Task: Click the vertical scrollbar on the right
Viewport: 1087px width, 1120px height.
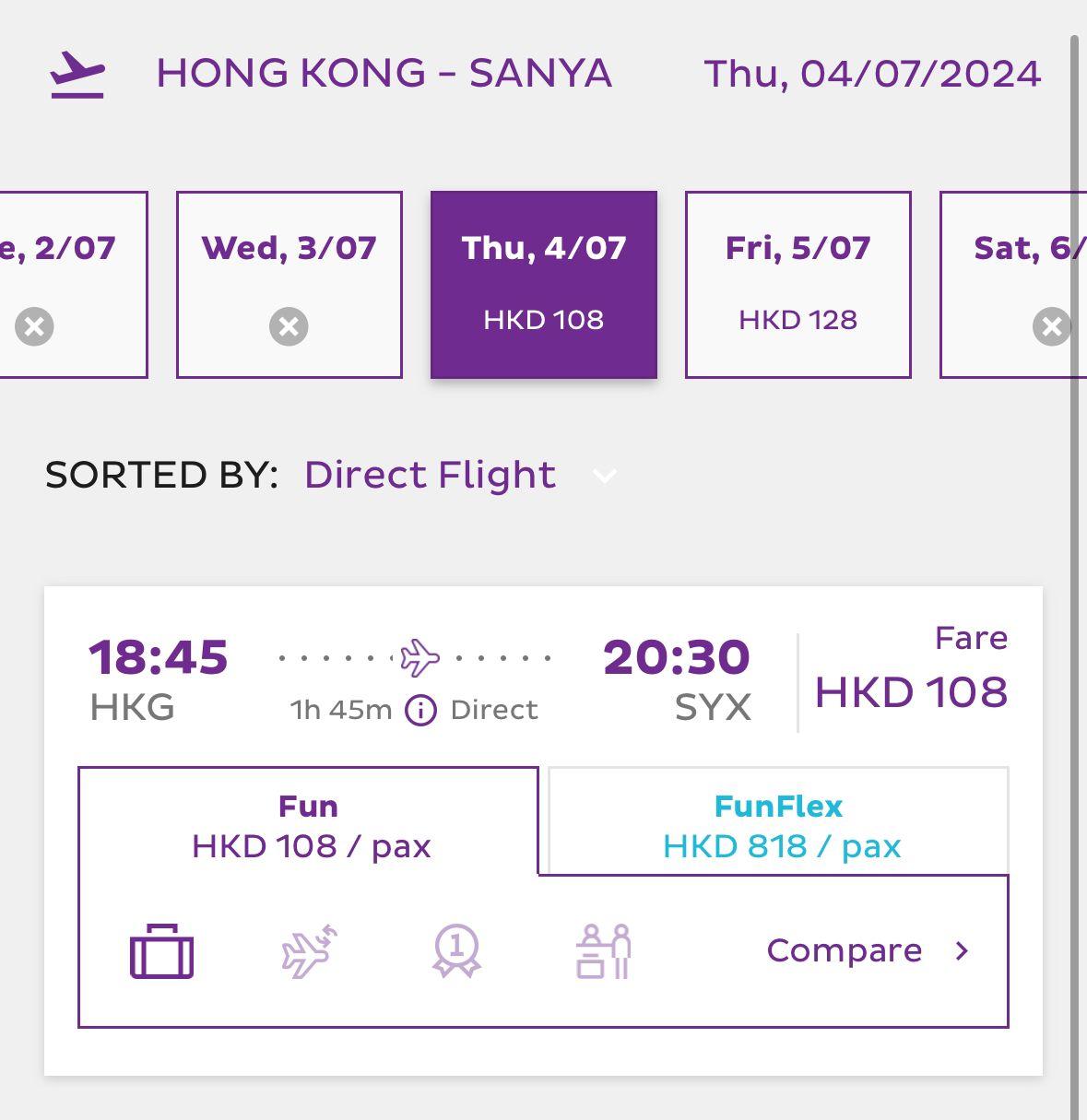Action: (1074, 553)
